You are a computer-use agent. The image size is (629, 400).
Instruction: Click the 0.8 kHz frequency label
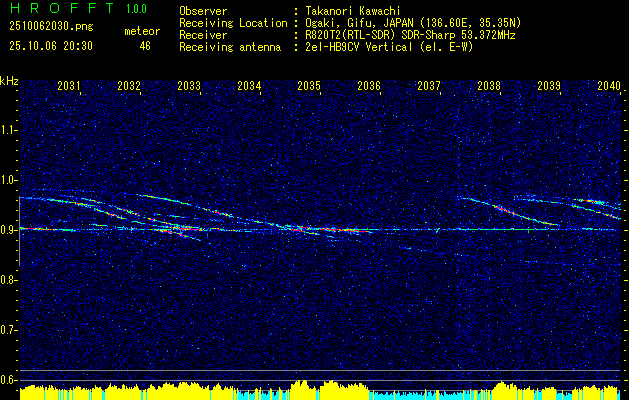pyautogui.click(x=8, y=280)
